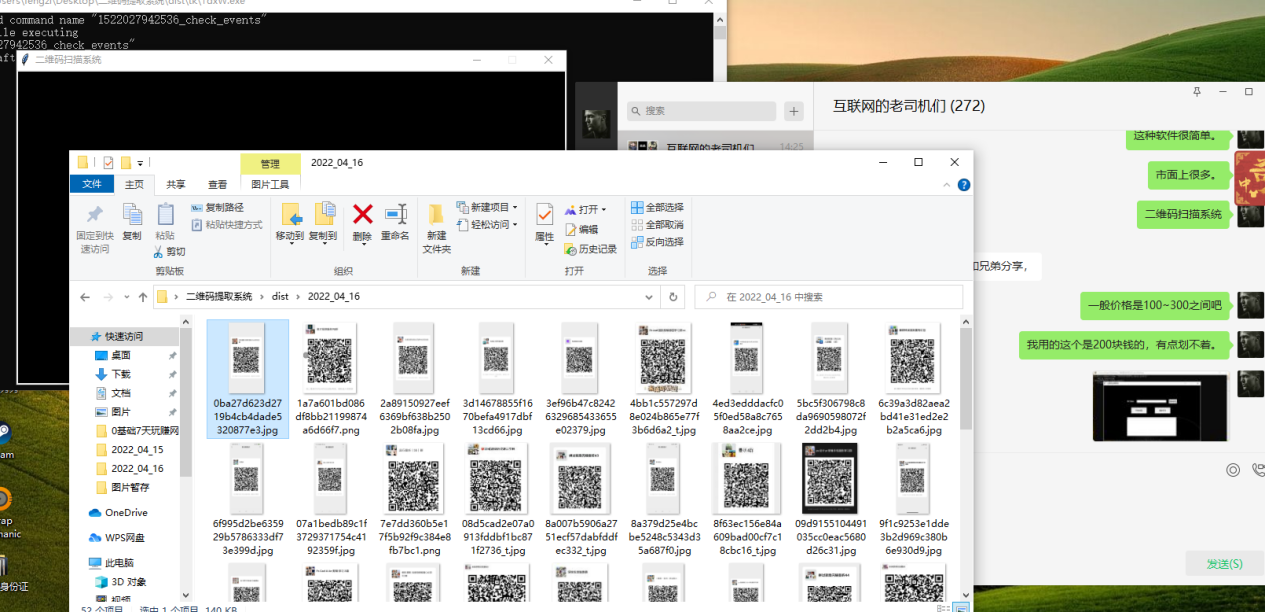
Task: Click the red Delete (删除) icon
Action: [x=363, y=214]
